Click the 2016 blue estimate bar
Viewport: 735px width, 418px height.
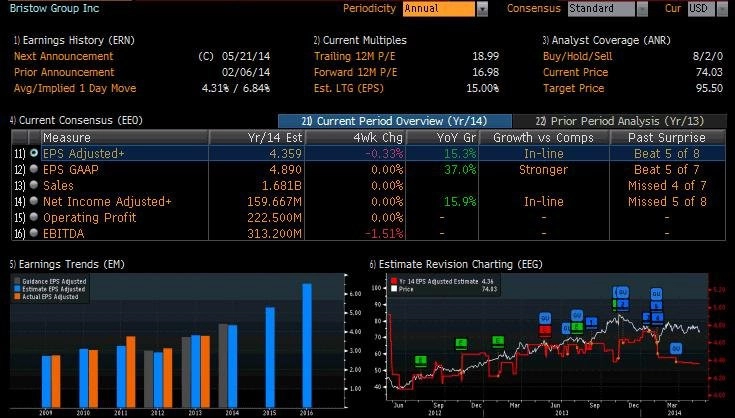(x=307, y=345)
